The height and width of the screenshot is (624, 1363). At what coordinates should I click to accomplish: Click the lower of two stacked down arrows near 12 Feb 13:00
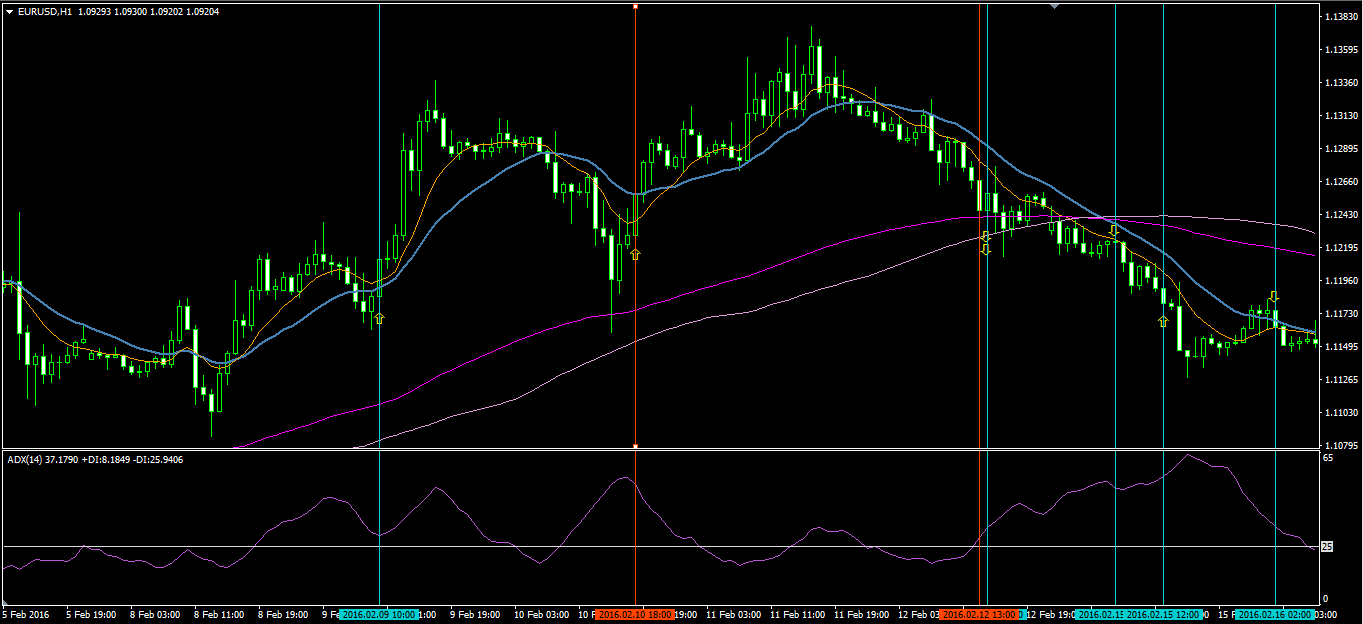[x=986, y=249]
